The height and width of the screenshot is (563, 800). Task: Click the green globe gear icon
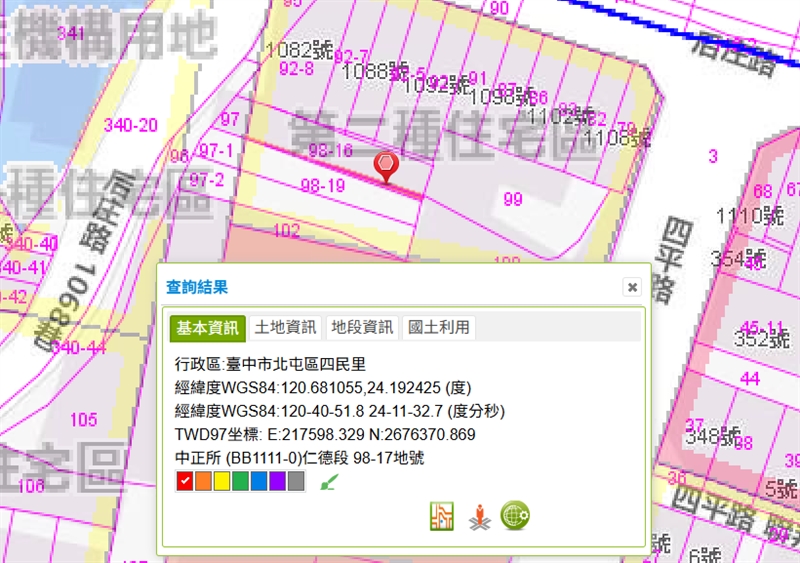pyautogui.click(x=515, y=516)
